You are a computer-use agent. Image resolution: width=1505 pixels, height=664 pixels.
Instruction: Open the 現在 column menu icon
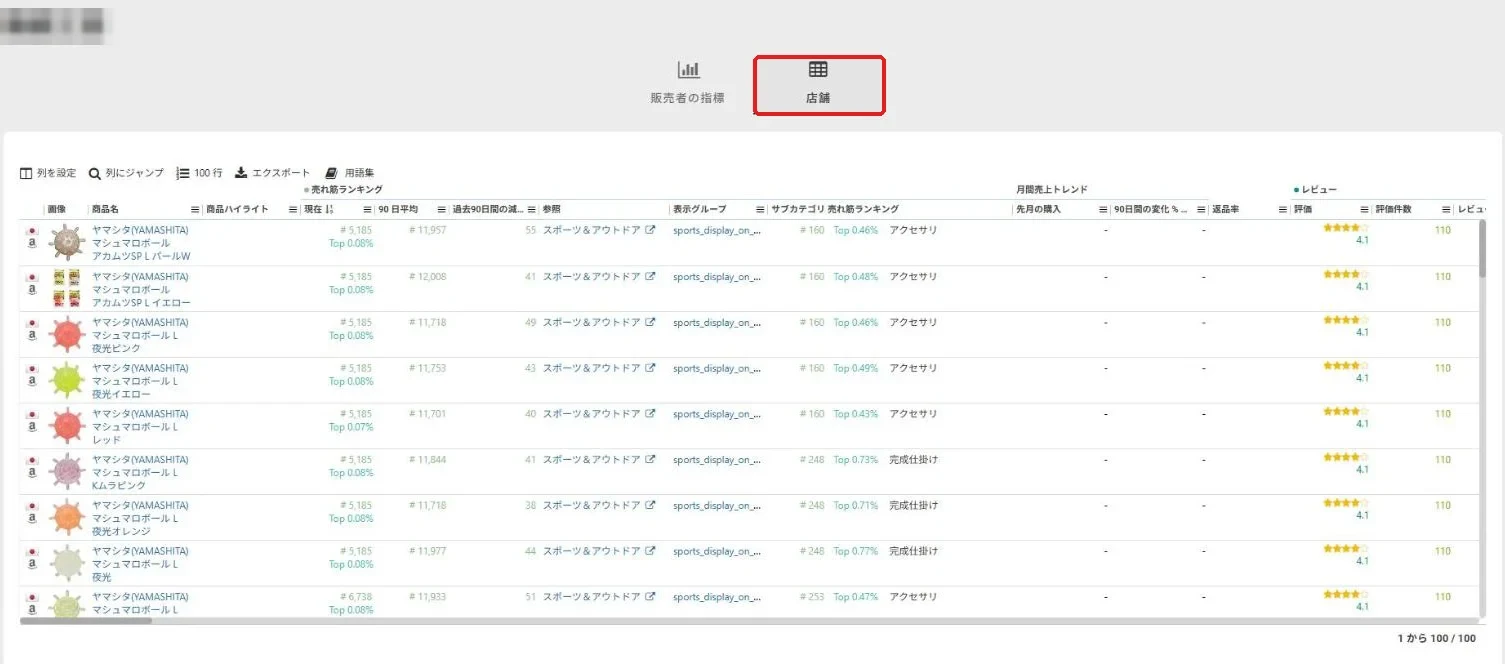367,209
